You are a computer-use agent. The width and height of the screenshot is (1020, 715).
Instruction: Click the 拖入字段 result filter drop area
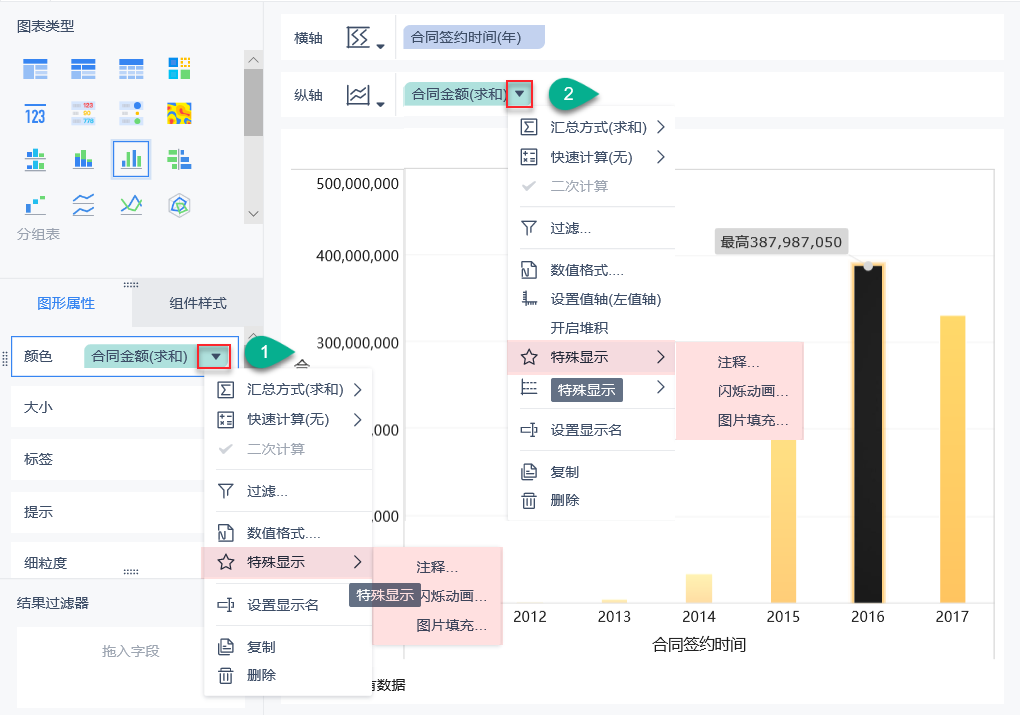click(131, 668)
